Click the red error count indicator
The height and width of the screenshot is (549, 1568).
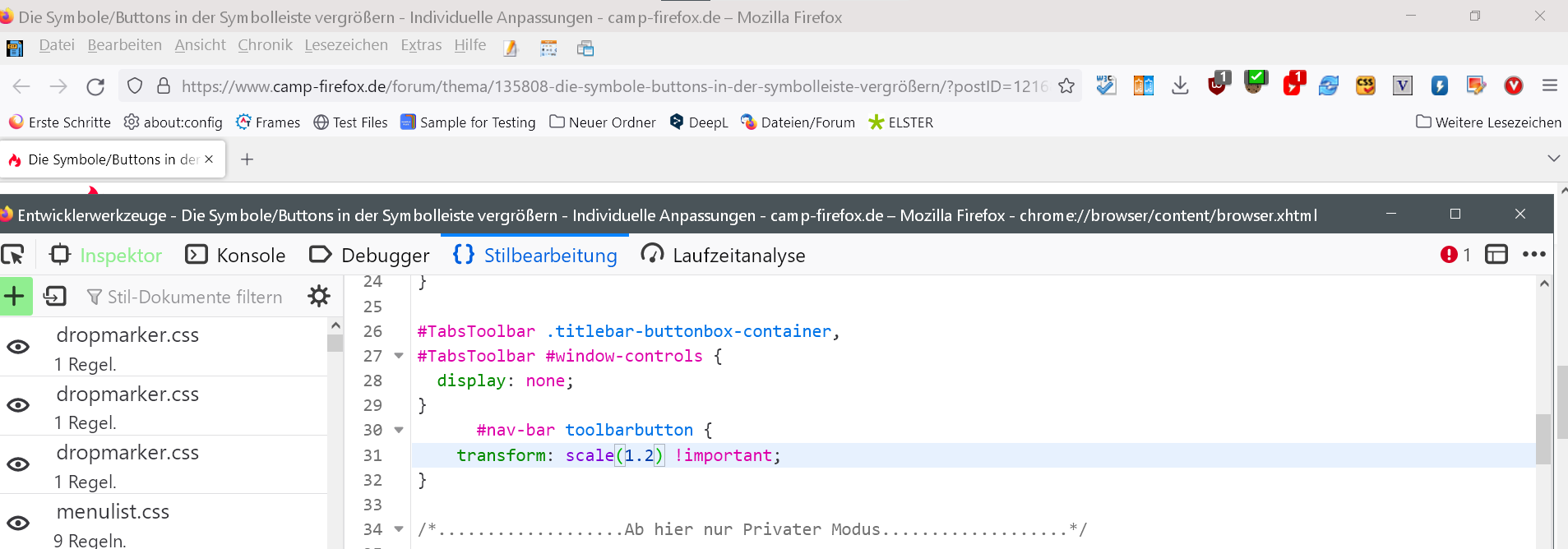click(1455, 255)
